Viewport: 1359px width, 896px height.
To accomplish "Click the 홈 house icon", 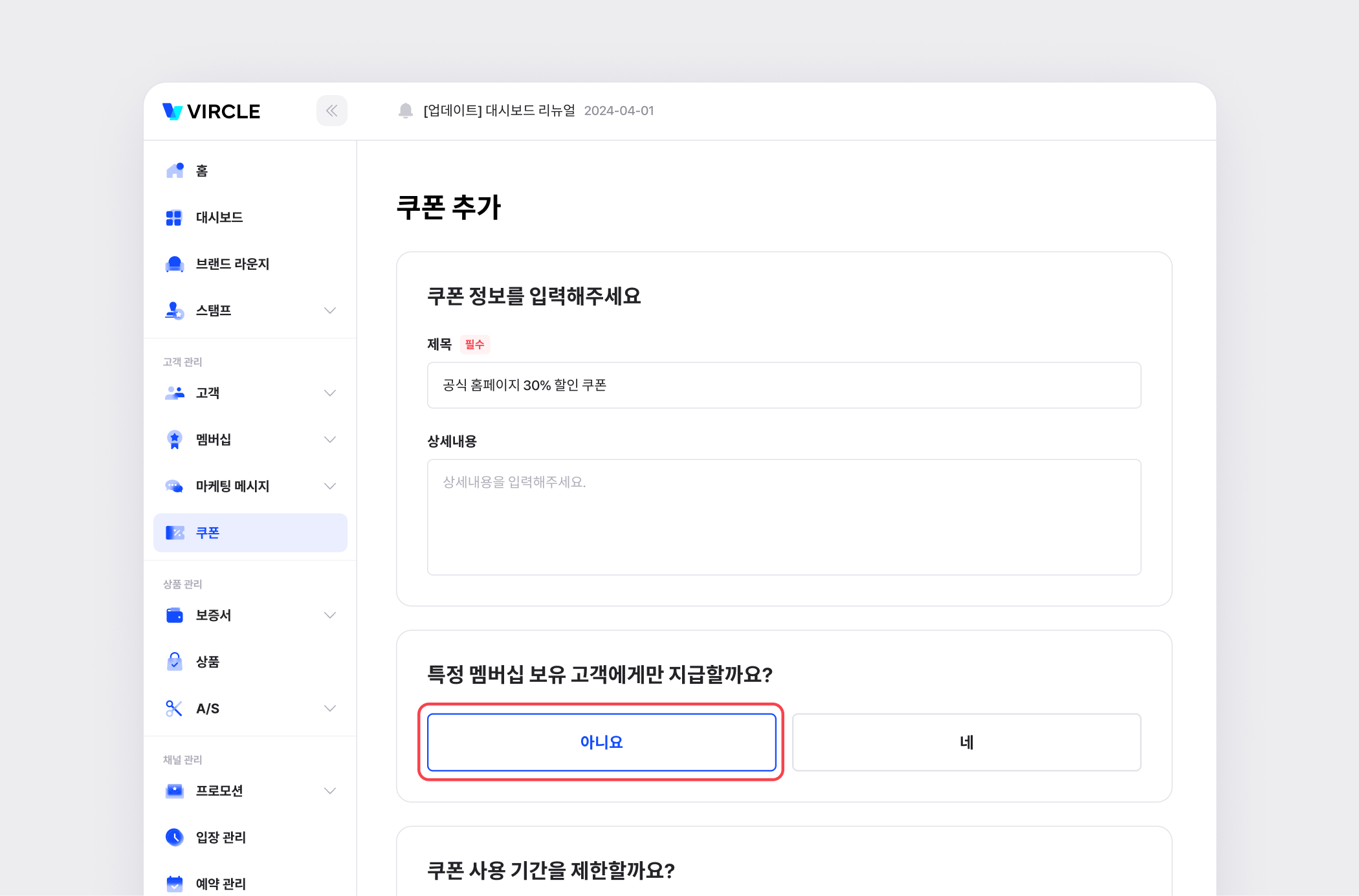I will coord(175,170).
